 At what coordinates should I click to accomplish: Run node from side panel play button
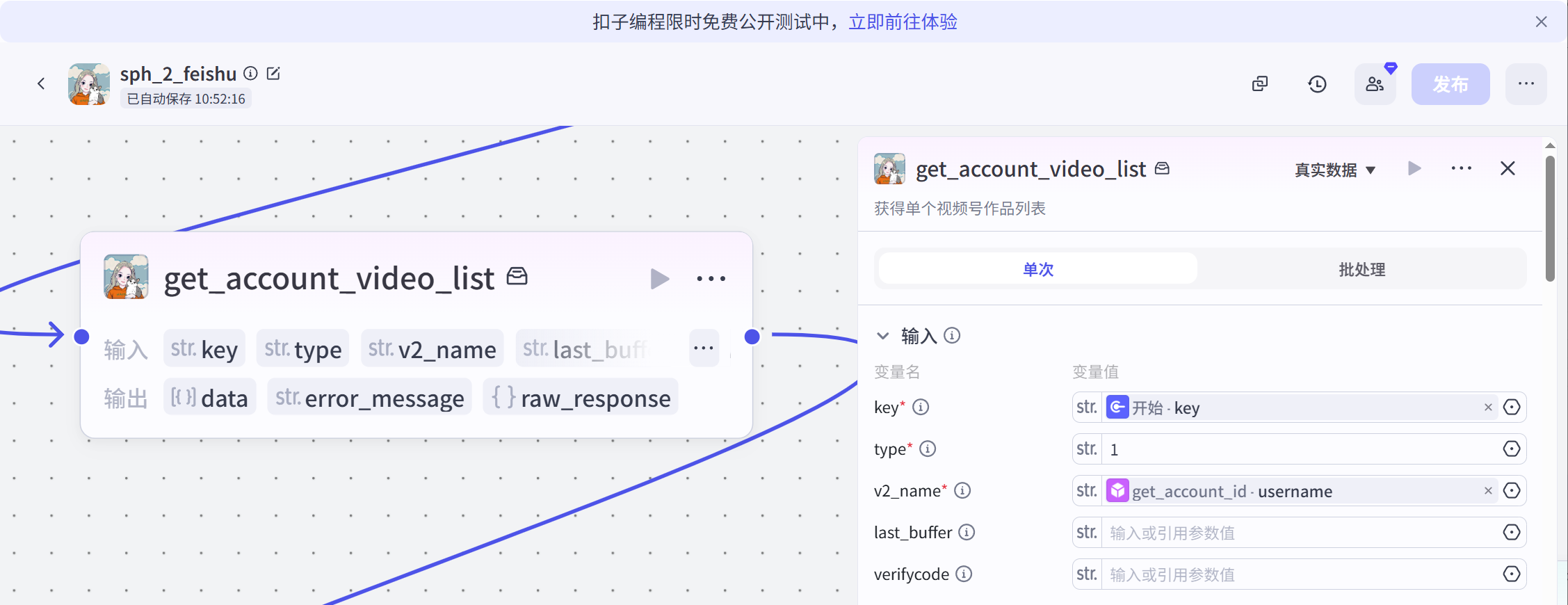pyautogui.click(x=1414, y=168)
